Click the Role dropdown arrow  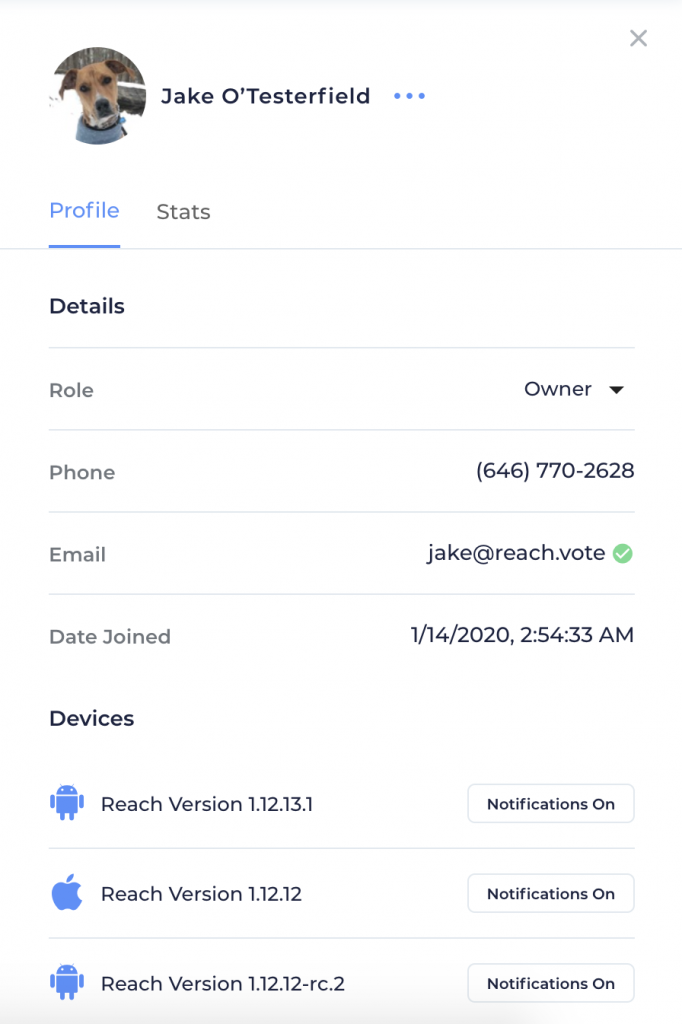point(617,390)
